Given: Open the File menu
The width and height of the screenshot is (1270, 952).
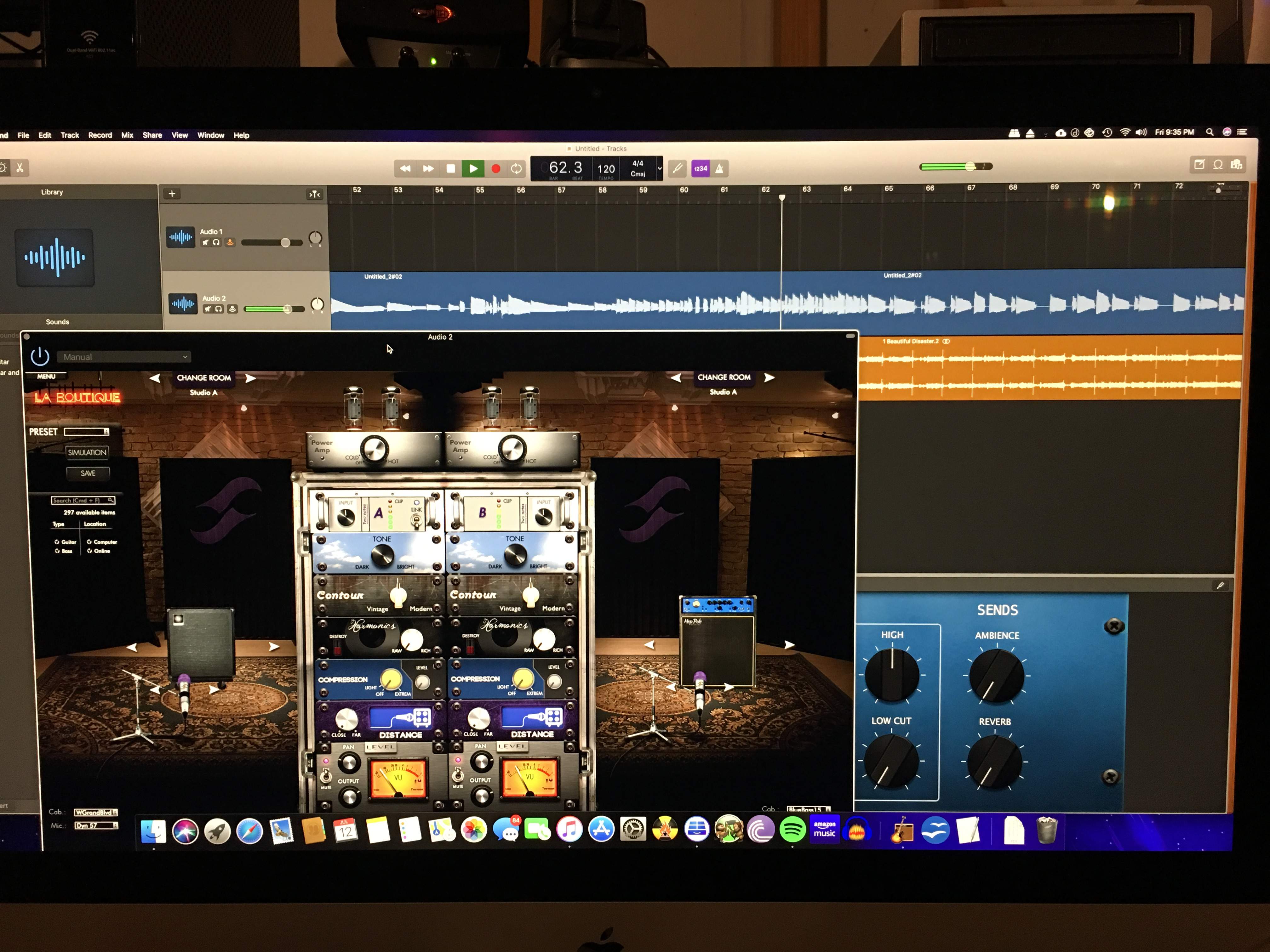Looking at the screenshot, I should click(x=24, y=135).
